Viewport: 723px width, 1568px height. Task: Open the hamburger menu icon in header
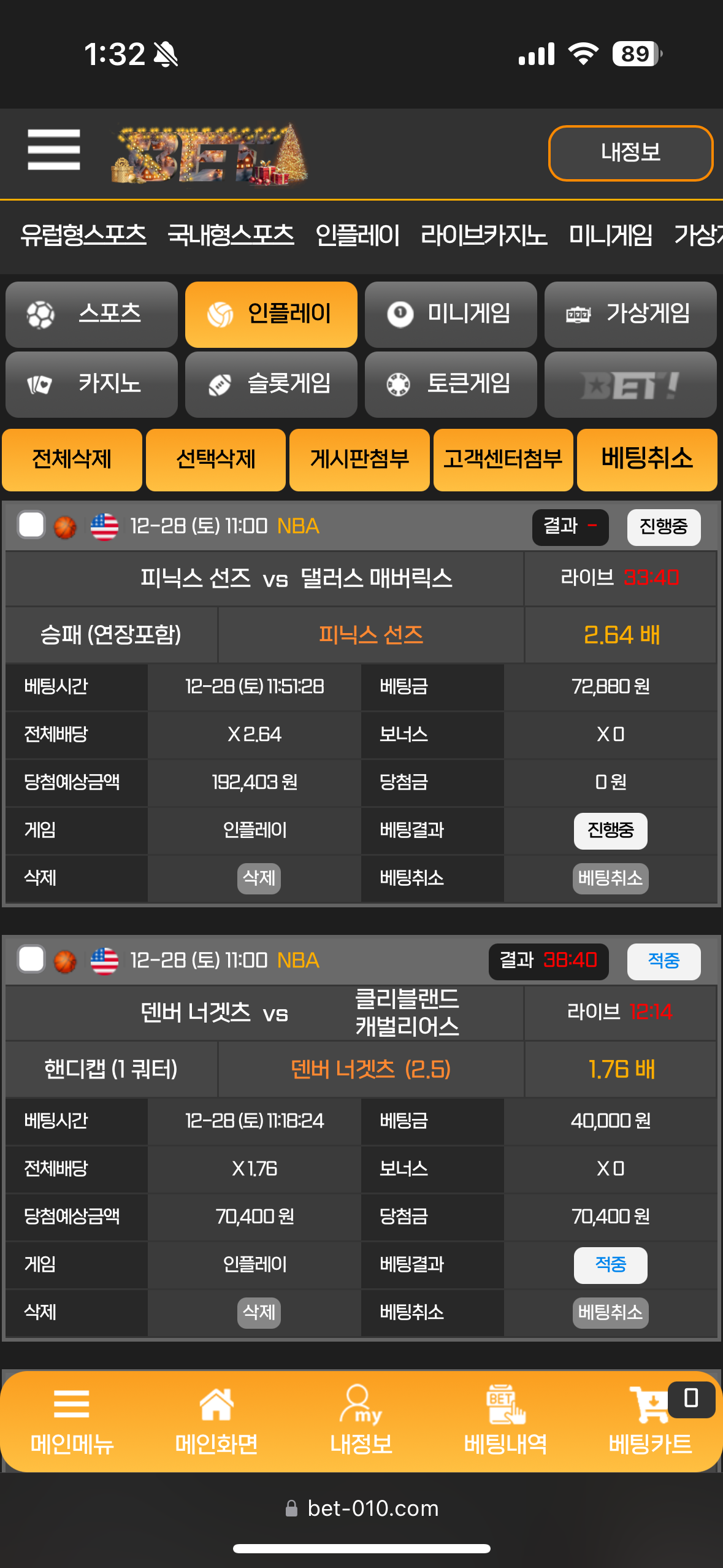(54, 150)
